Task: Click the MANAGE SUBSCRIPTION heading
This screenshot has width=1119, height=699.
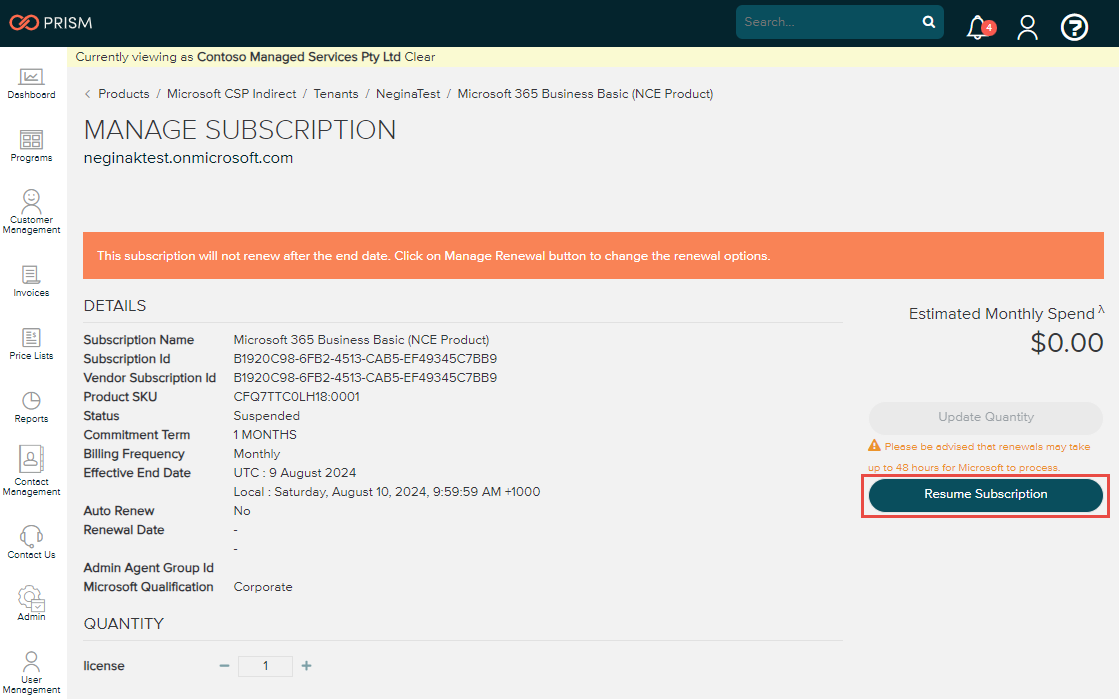Action: click(240, 131)
